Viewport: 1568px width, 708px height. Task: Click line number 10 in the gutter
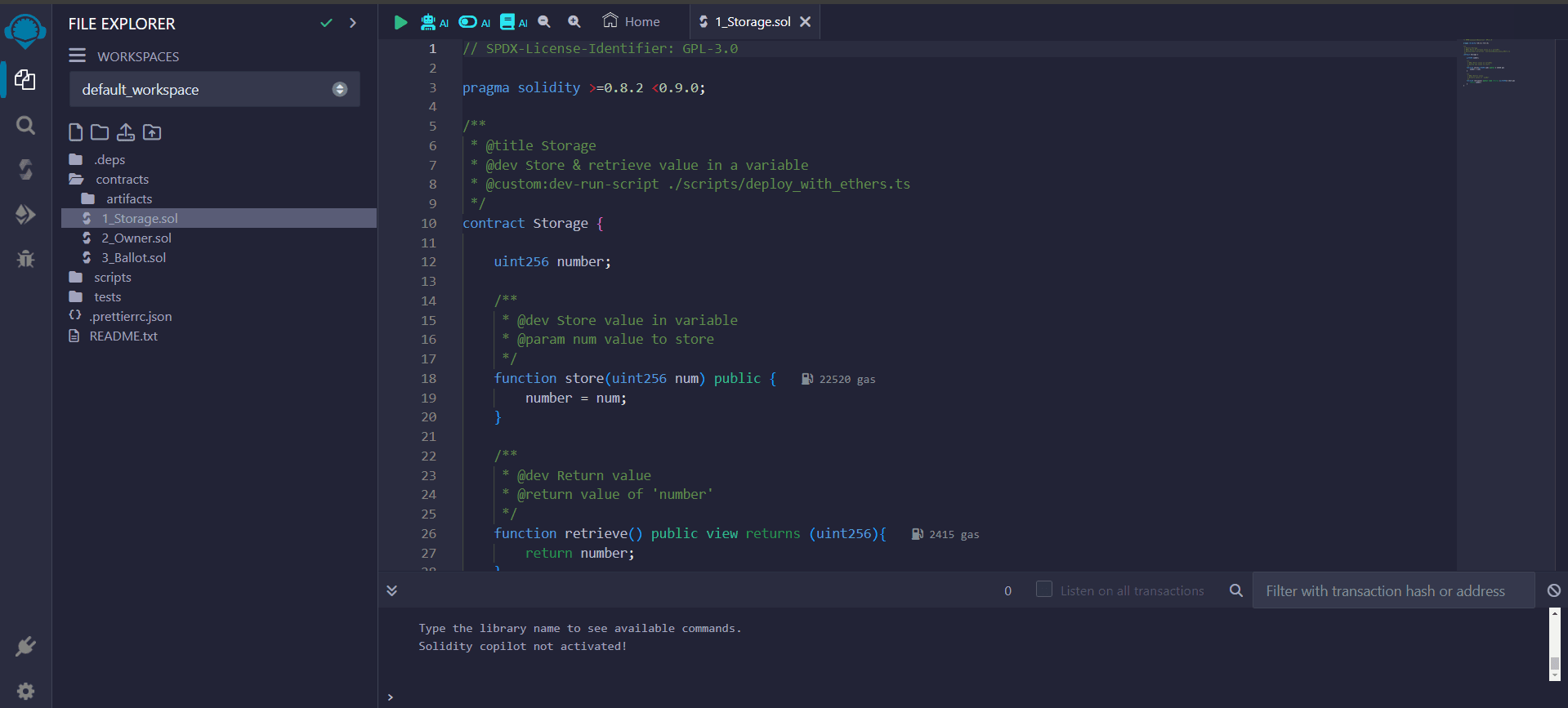pos(429,223)
